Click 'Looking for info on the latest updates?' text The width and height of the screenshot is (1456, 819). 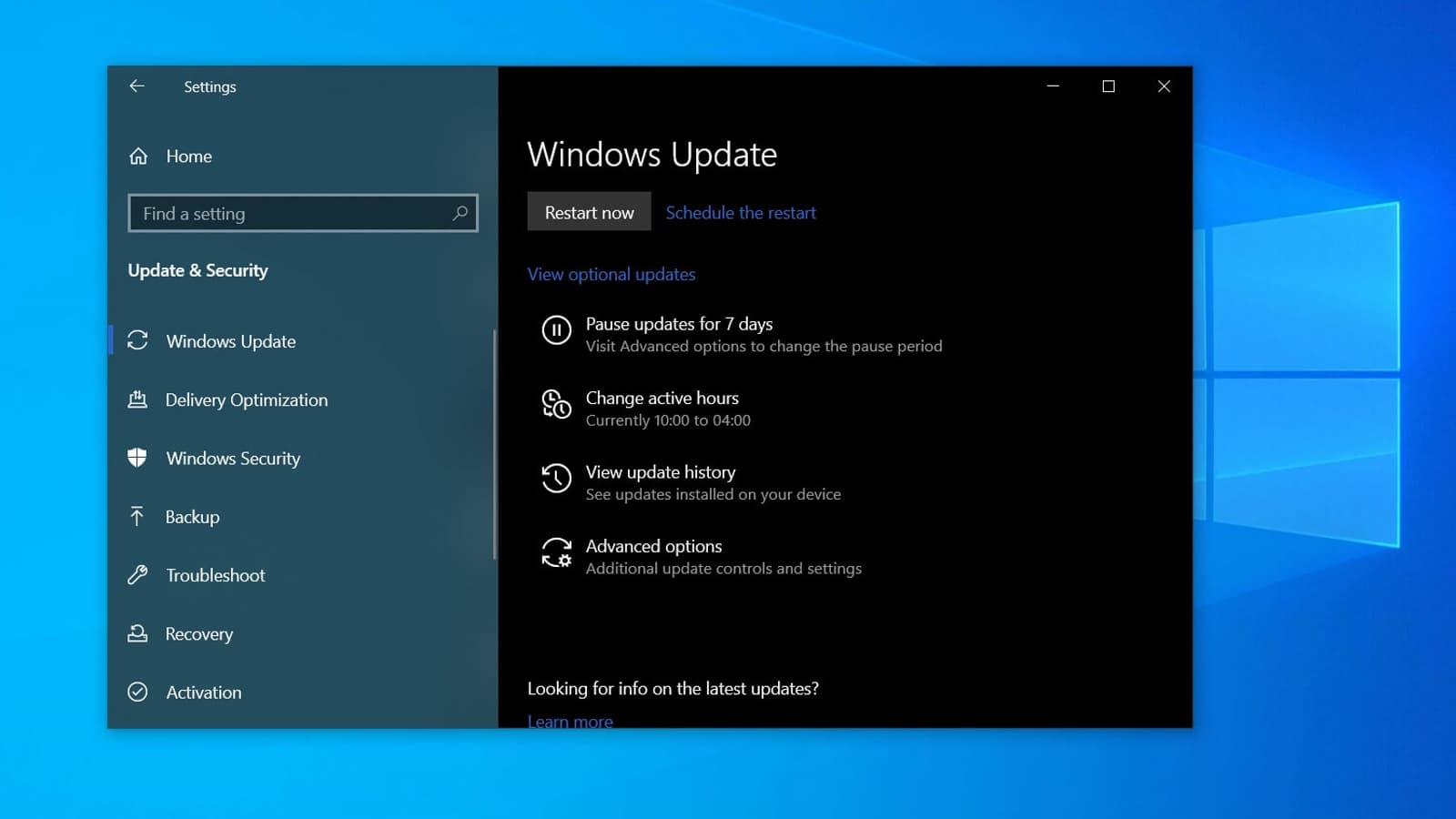click(673, 689)
